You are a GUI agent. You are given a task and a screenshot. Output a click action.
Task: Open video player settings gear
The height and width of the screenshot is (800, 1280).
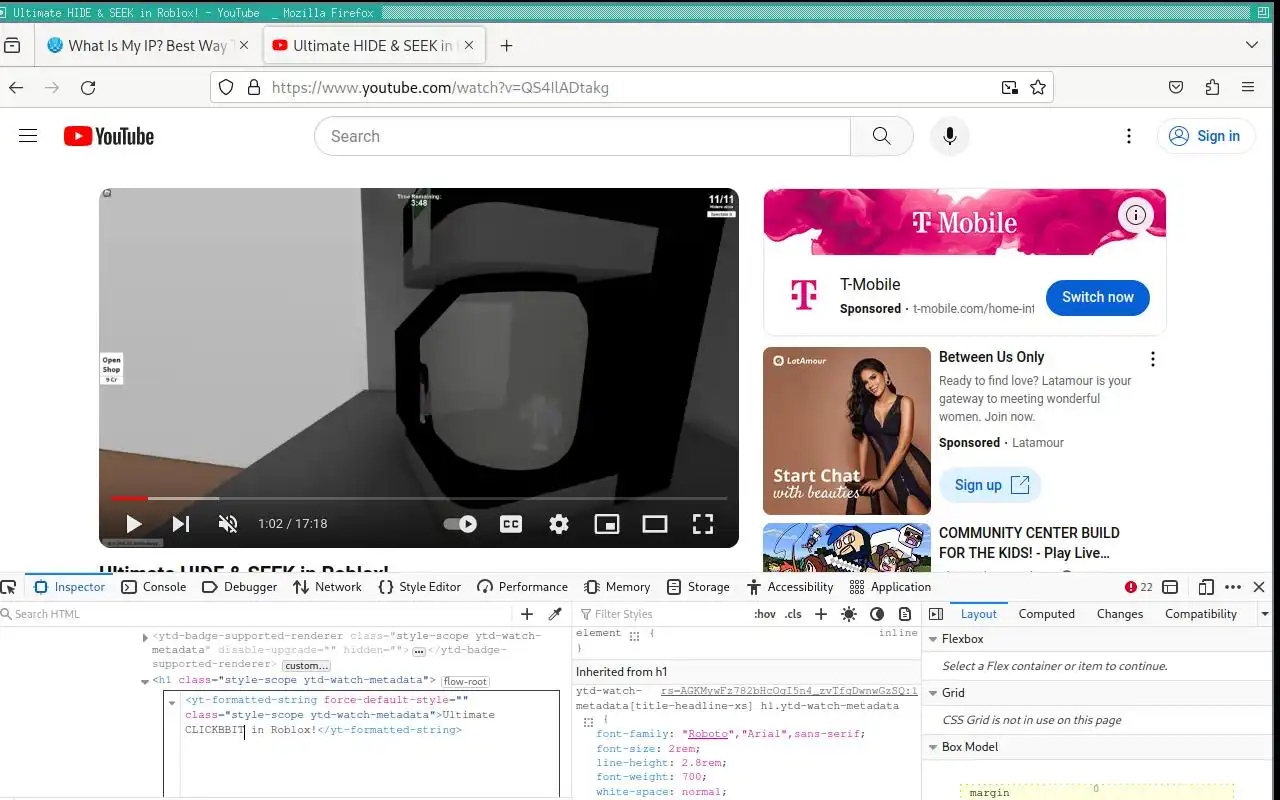tap(559, 524)
